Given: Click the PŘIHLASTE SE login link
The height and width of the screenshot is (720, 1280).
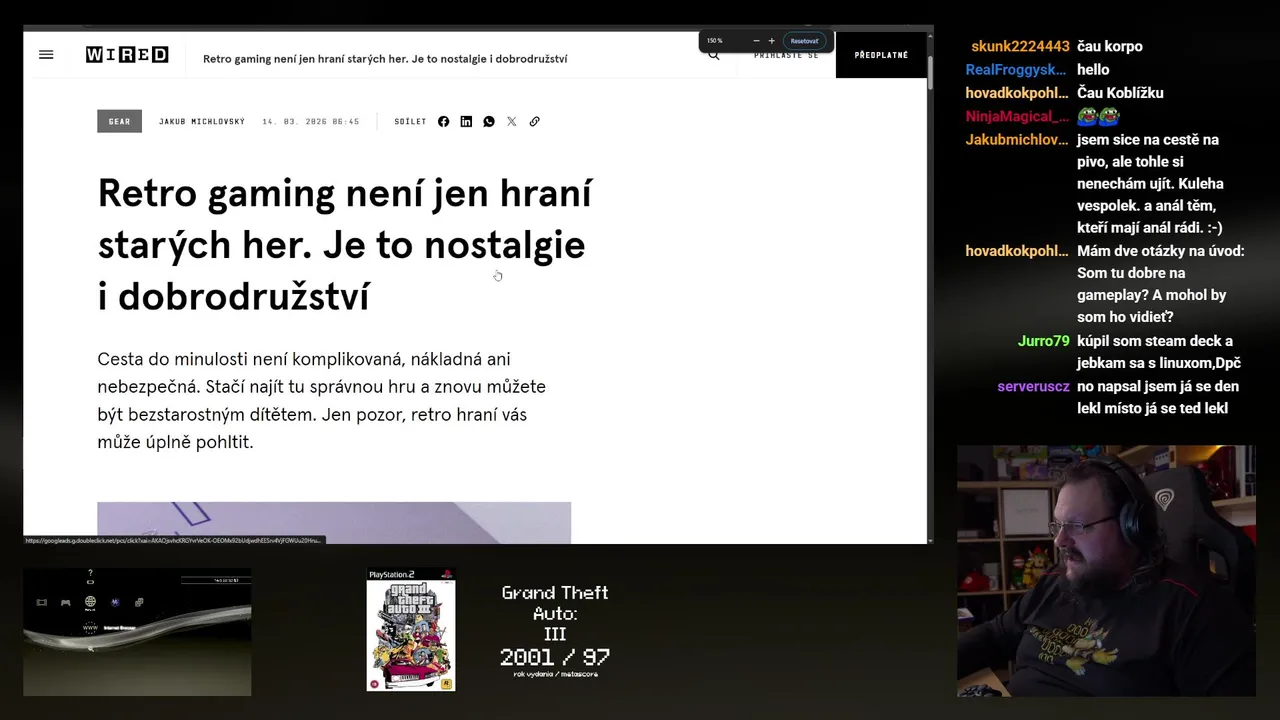Looking at the screenshot, I should 786,56.
